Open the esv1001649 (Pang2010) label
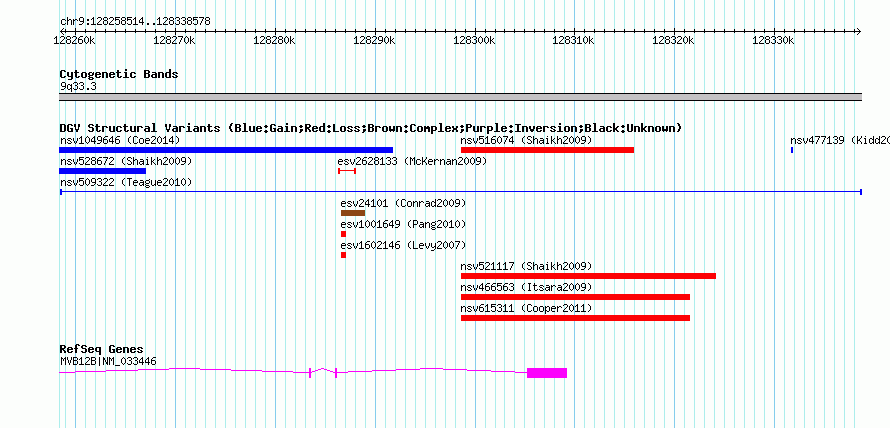The image size is (890, 428). (403, 224)
